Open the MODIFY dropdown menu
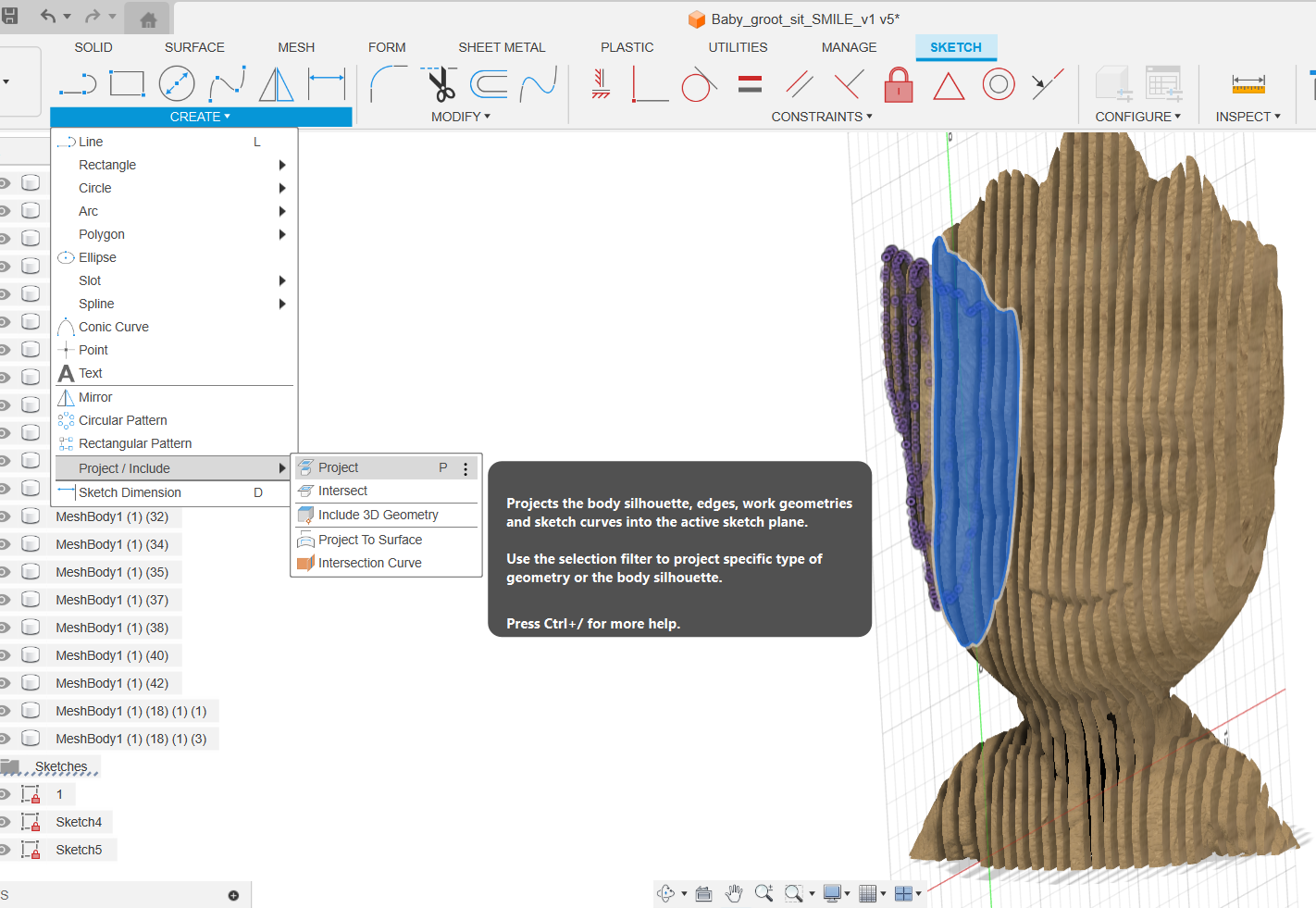The image size is (1316, 908). click(x=461, y=117)
